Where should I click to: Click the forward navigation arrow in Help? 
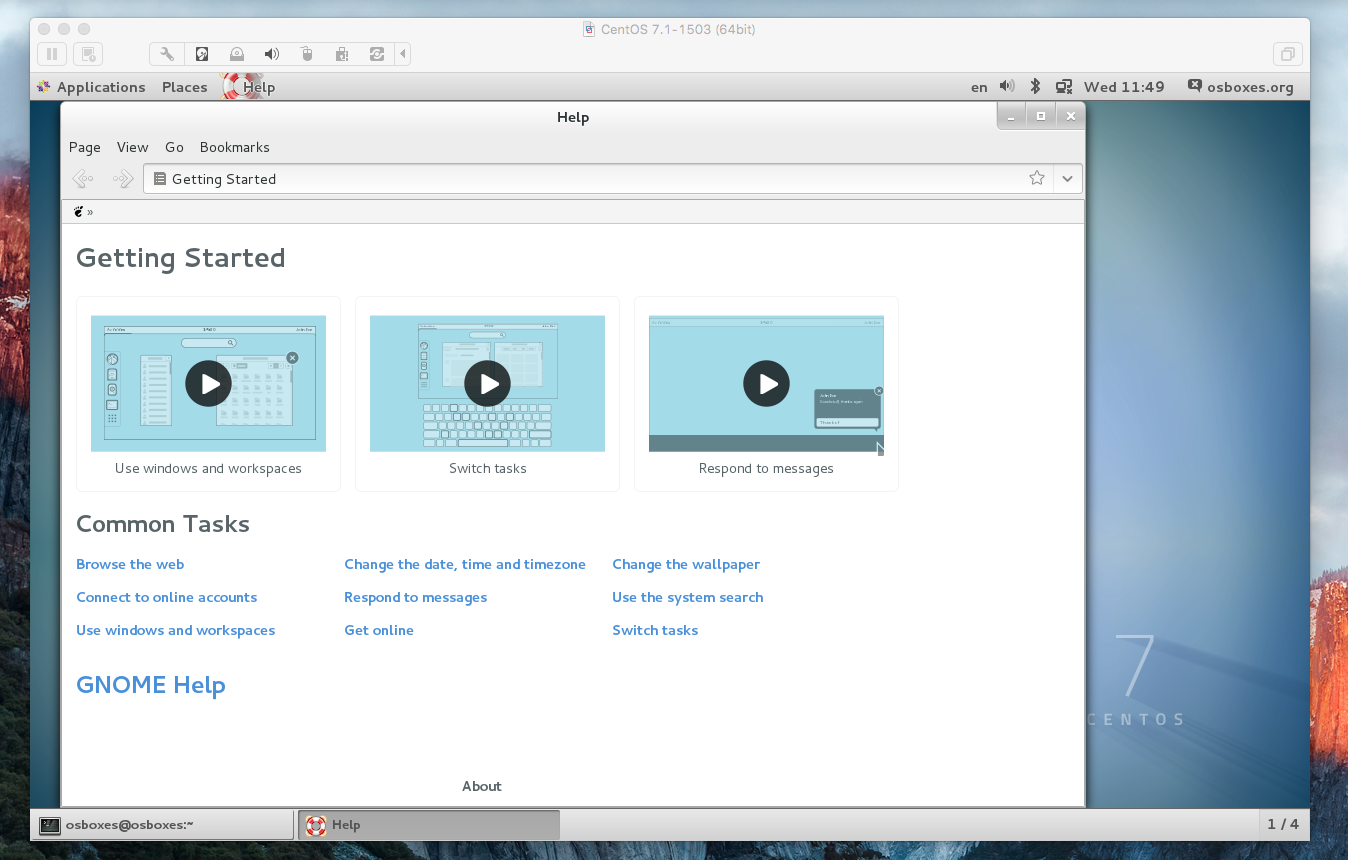[122, 179]
